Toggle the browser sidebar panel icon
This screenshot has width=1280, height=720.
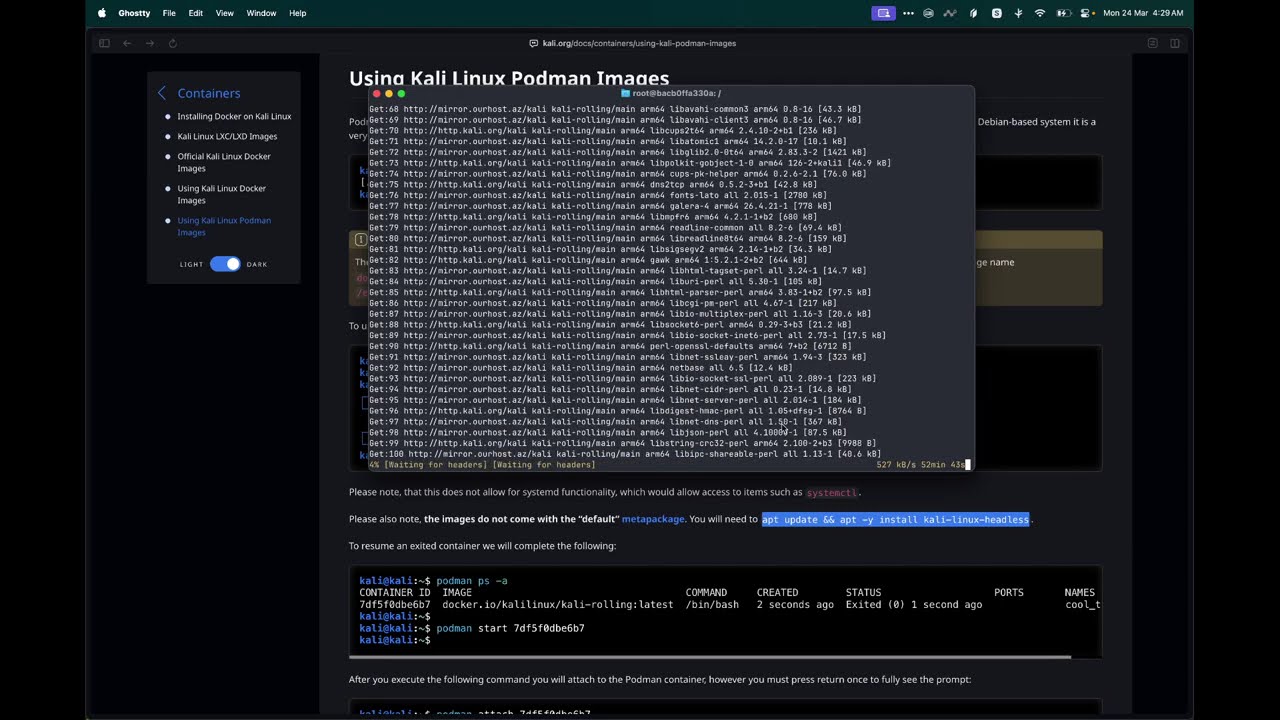(x=104, y=43)
